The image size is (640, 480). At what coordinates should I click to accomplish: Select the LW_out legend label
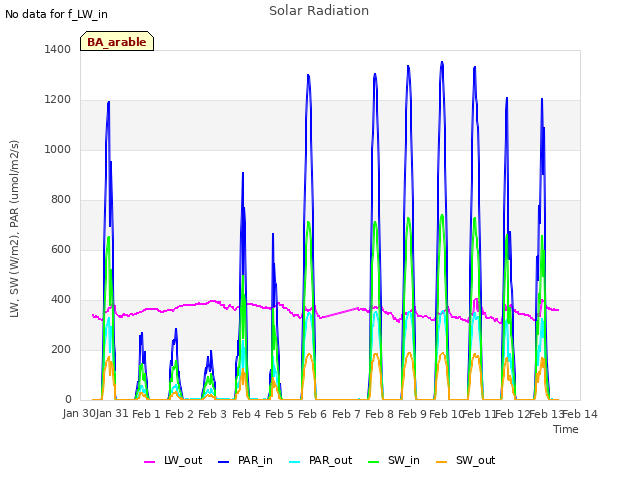pyautogui.click(x=183, y=460)
